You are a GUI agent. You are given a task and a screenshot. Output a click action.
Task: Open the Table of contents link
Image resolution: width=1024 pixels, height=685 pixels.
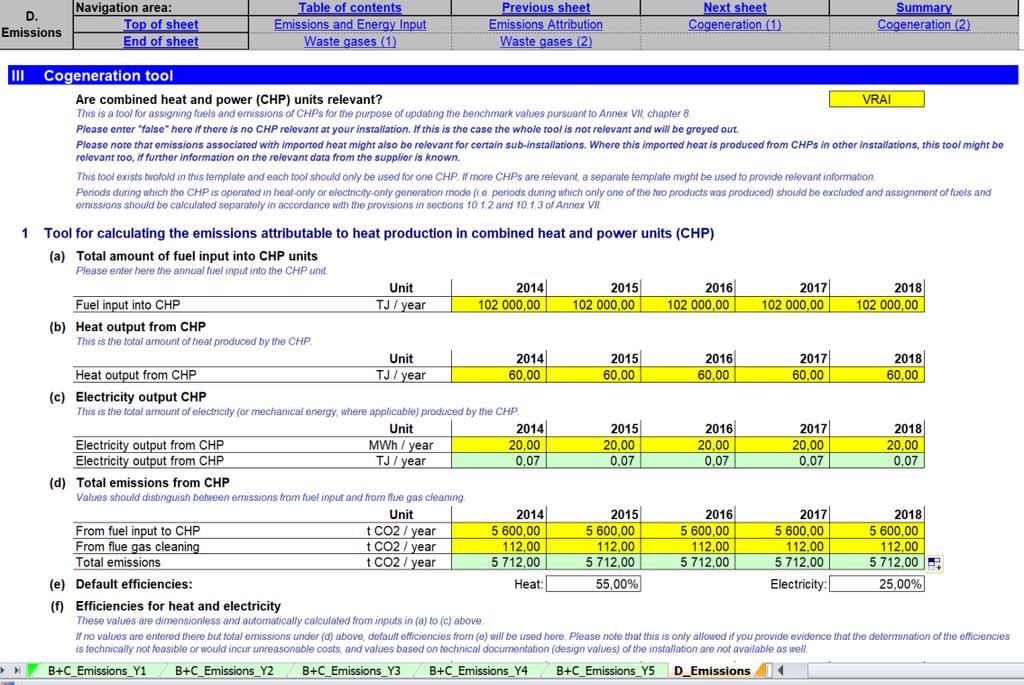350,8
